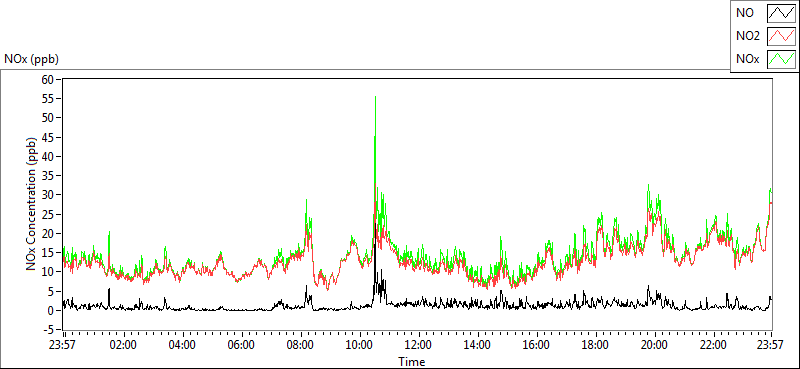Click the tallest green NOx spike peak
Screen dimensions: 800x369
(376, 97)
